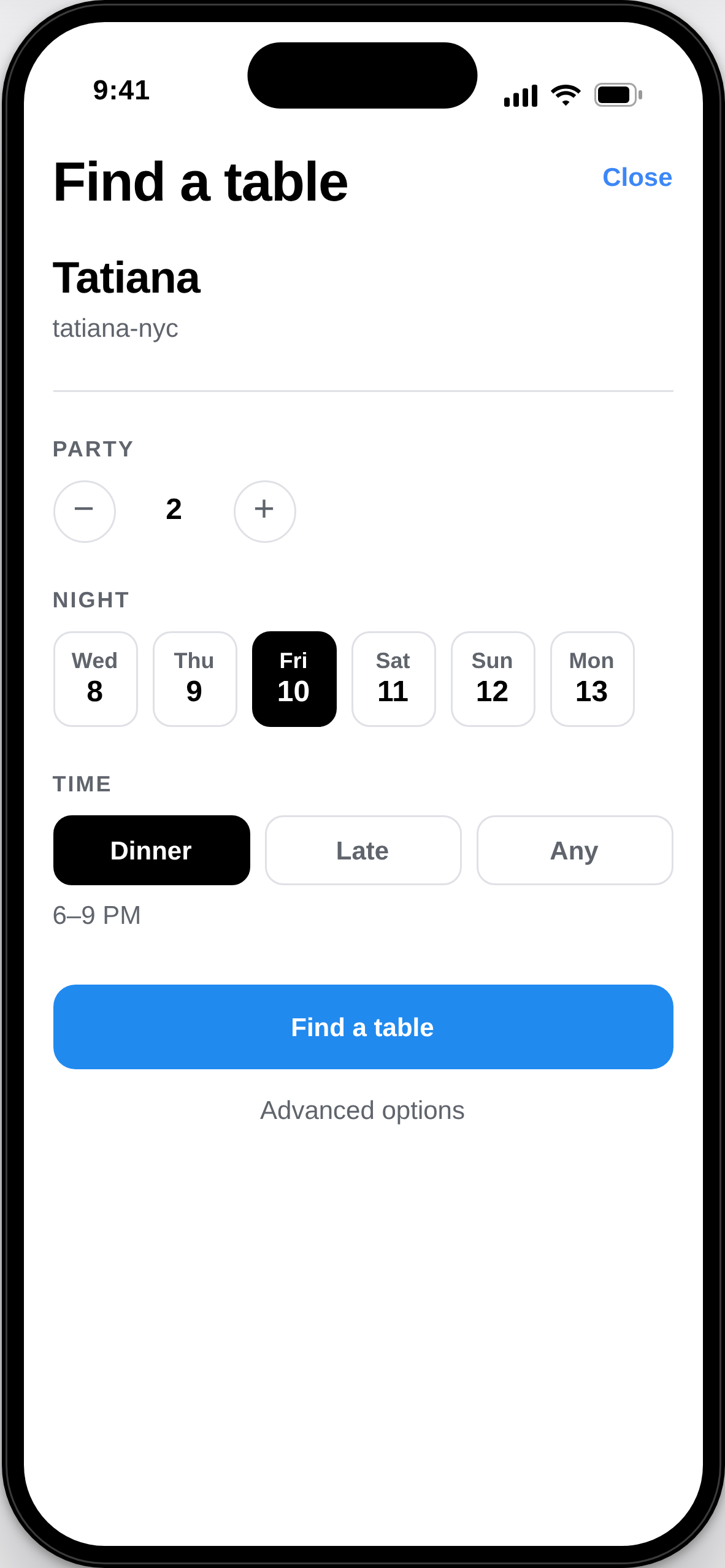Pick Sat 11 night

coord(393,678)
